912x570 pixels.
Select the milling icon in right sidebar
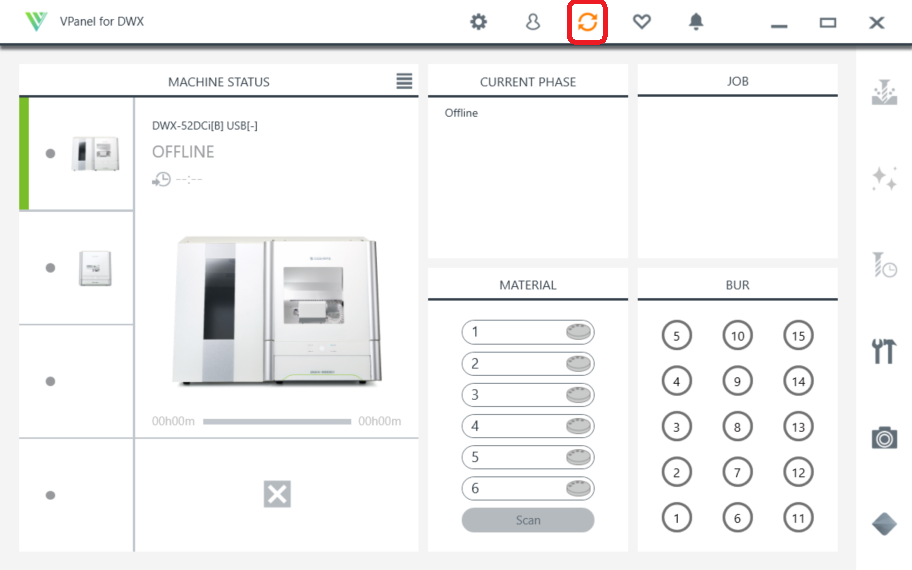click(884, 92)
